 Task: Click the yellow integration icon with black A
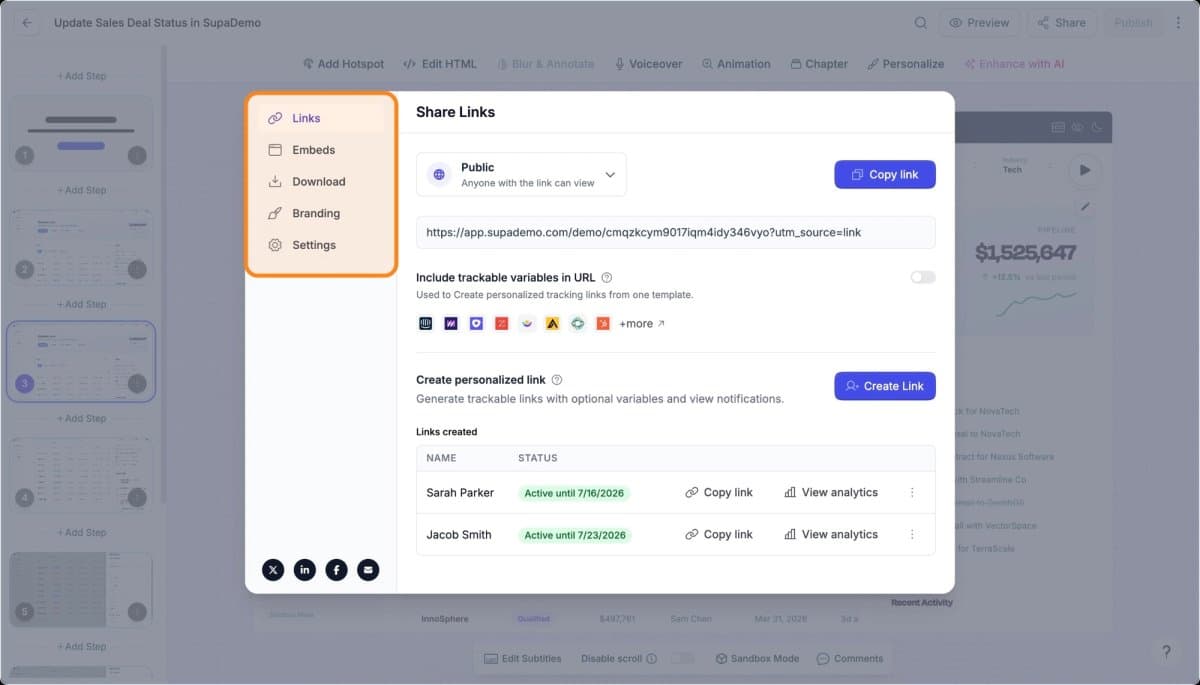tap(552, 323)
